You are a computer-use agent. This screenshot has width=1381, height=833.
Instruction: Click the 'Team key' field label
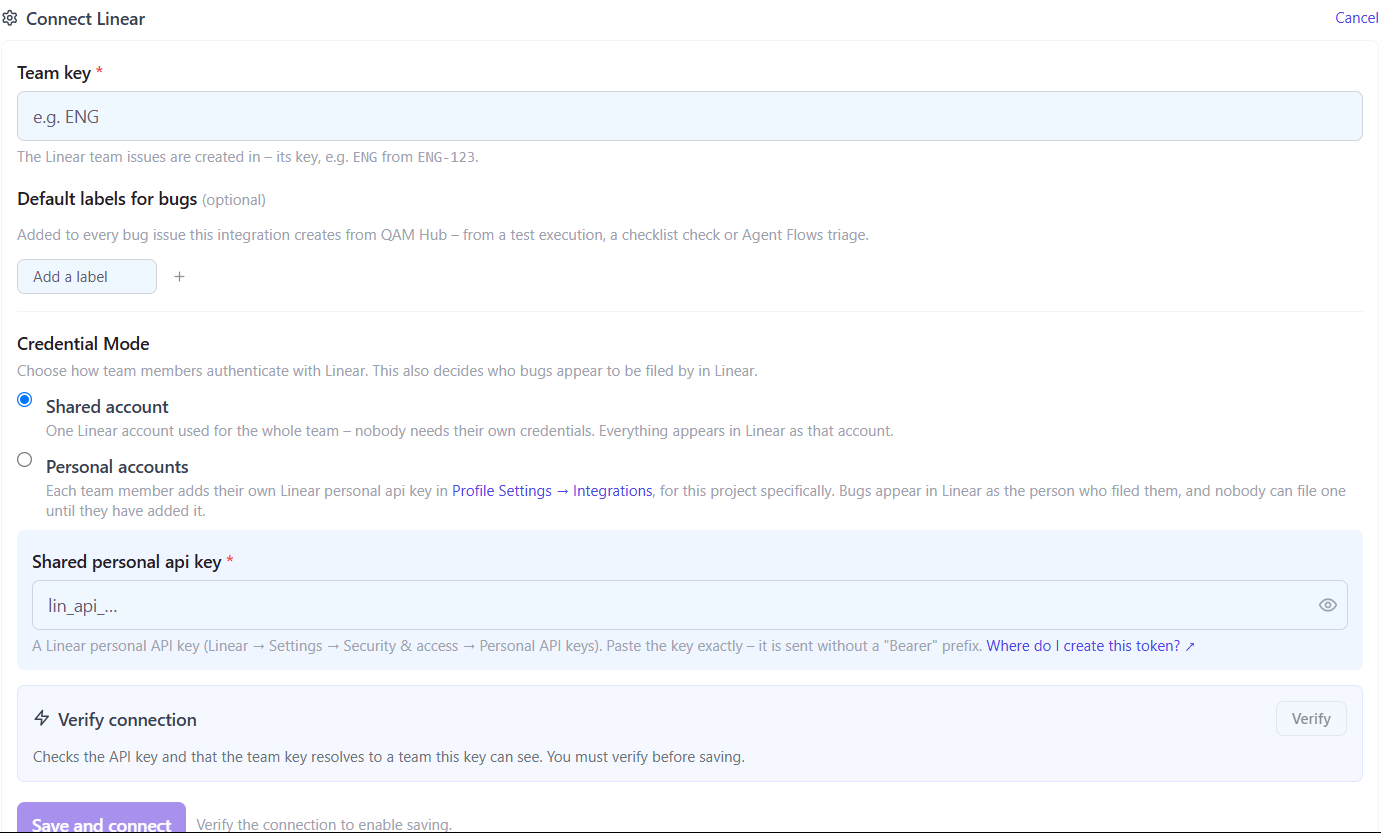pos(54,73)
